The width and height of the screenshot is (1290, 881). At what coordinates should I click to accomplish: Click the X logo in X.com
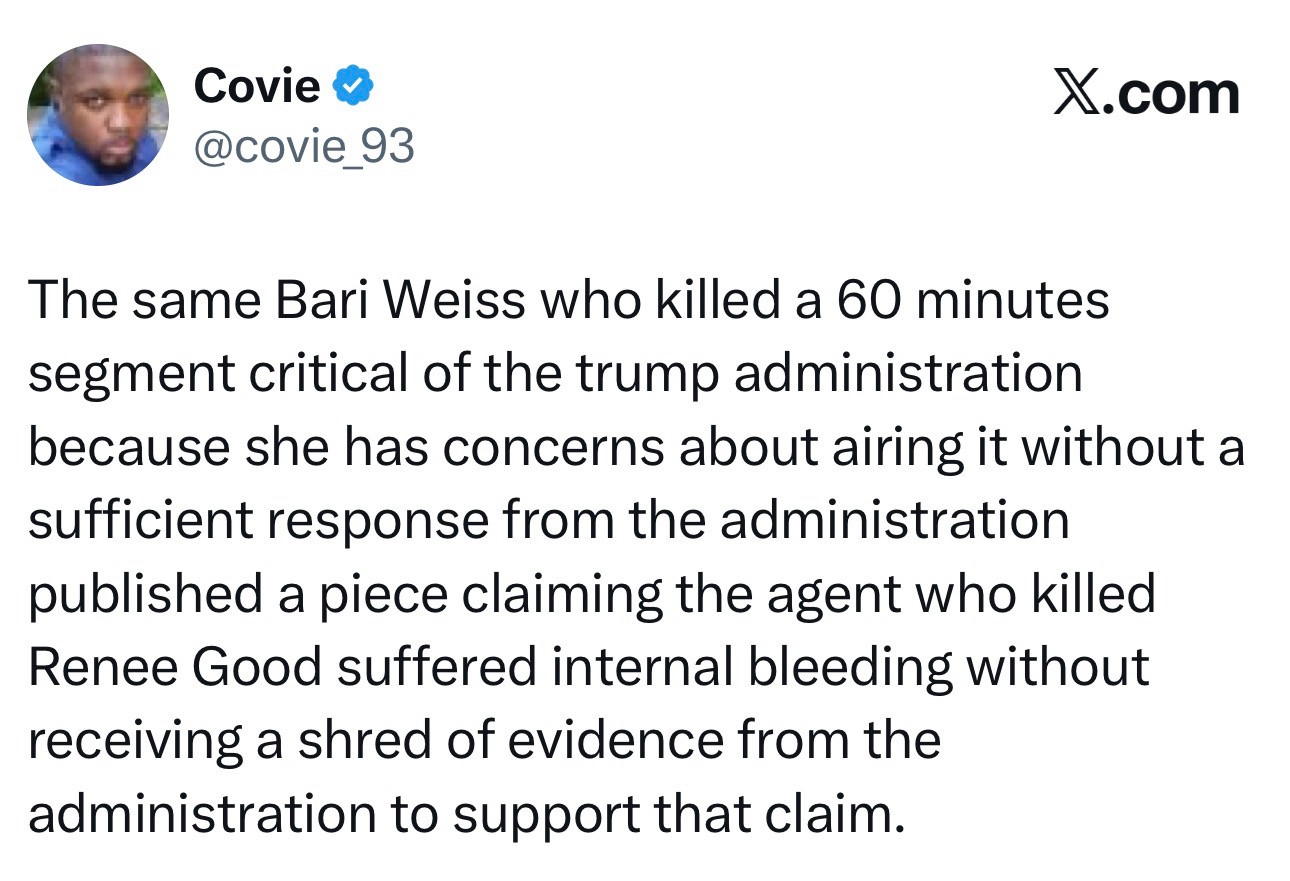tap(1075, 95)
